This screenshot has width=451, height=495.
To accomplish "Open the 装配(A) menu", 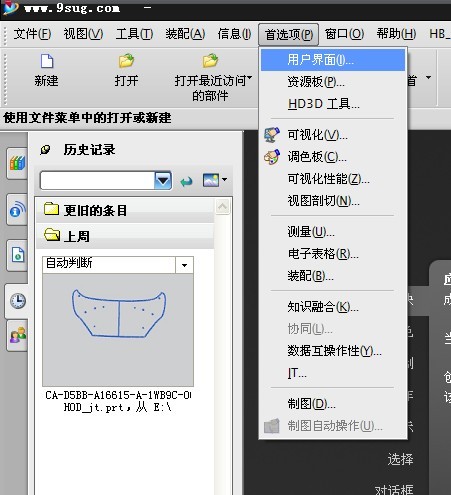I will click(x=185, y=34).
